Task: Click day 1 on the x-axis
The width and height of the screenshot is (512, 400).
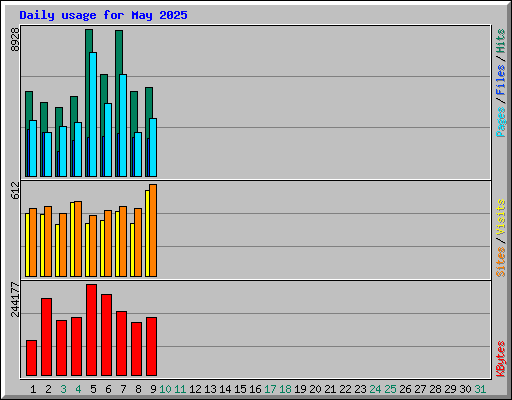Action: (33, 389)
